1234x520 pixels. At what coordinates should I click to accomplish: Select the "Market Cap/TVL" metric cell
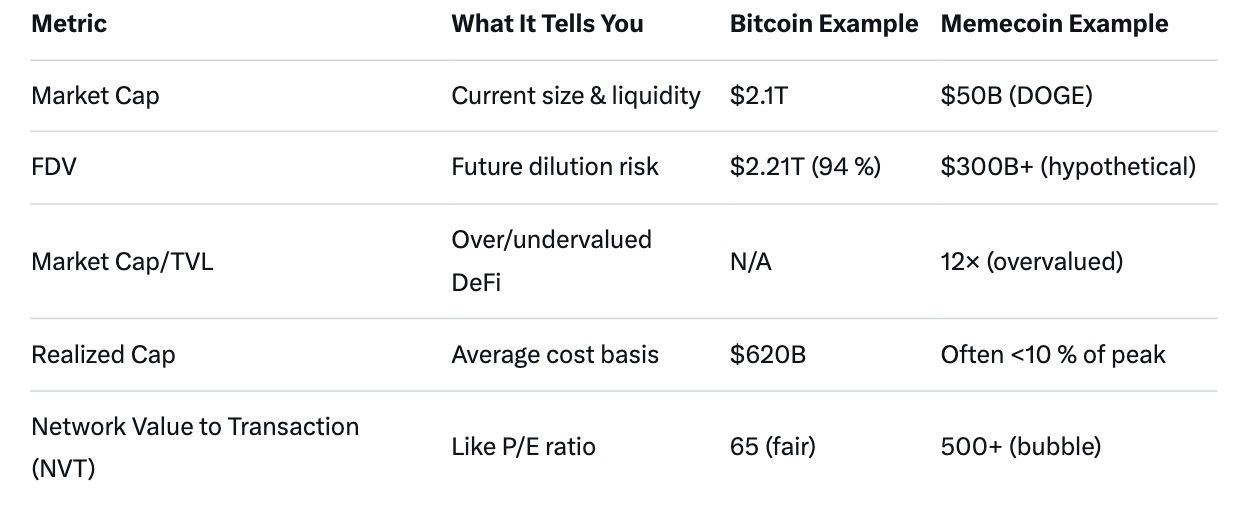(x=122, y=262)
